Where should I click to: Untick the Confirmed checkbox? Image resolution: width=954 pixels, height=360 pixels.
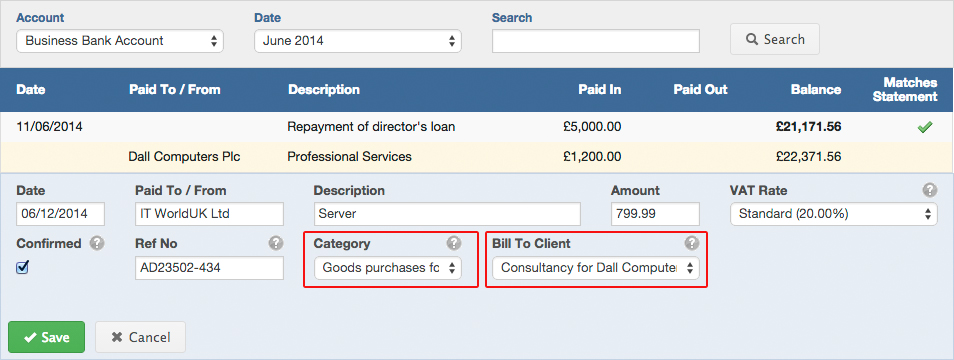click(x=23, y=267)
